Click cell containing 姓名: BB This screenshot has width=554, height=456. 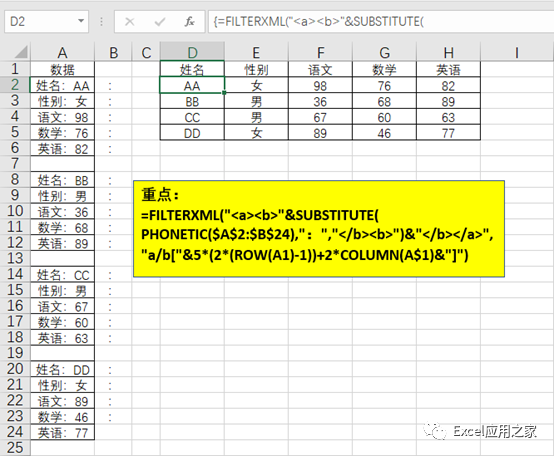(63, 180)
